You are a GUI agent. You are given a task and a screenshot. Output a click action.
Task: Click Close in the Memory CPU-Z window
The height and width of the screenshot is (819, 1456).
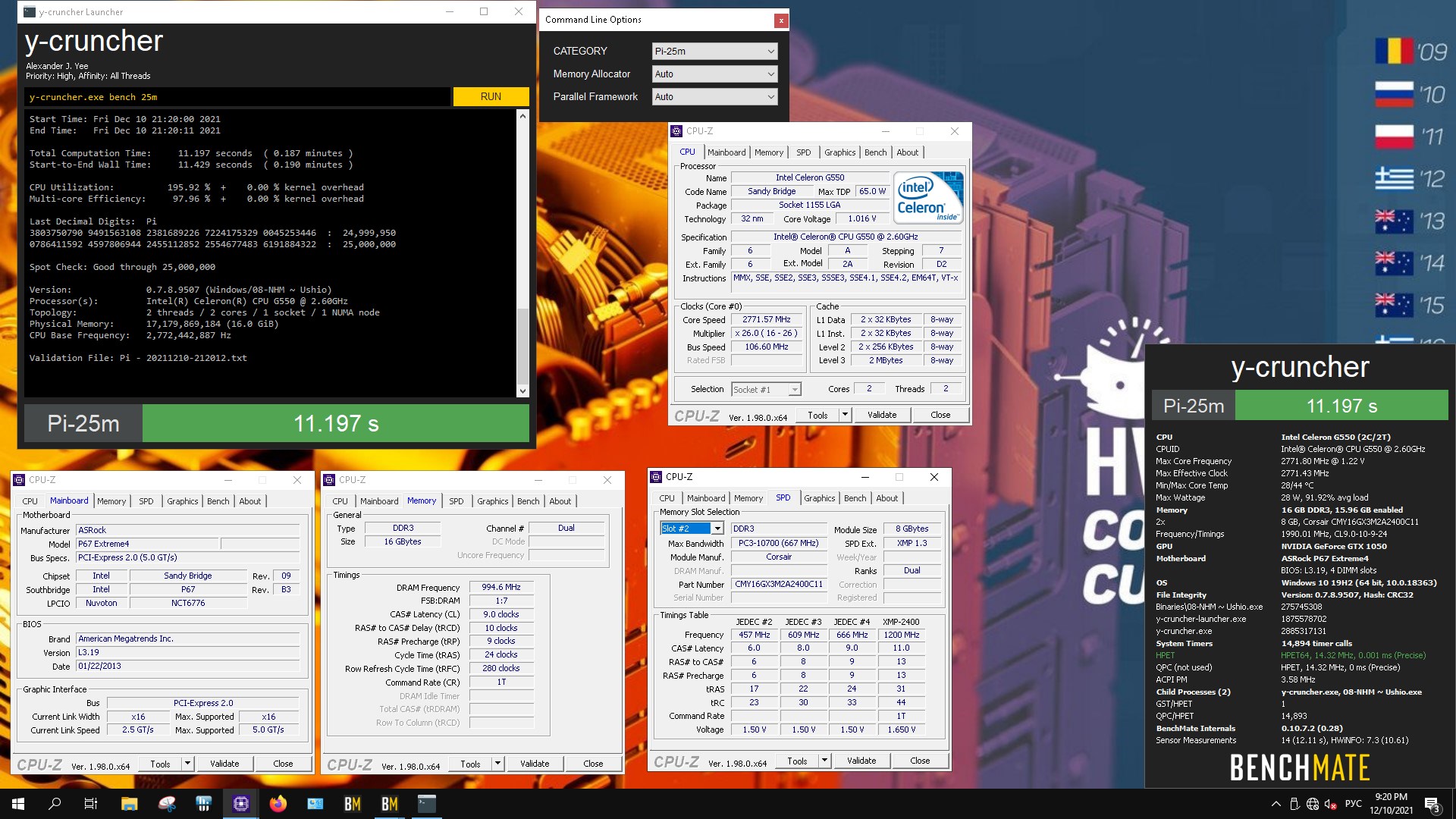click(x=593, y=764)
